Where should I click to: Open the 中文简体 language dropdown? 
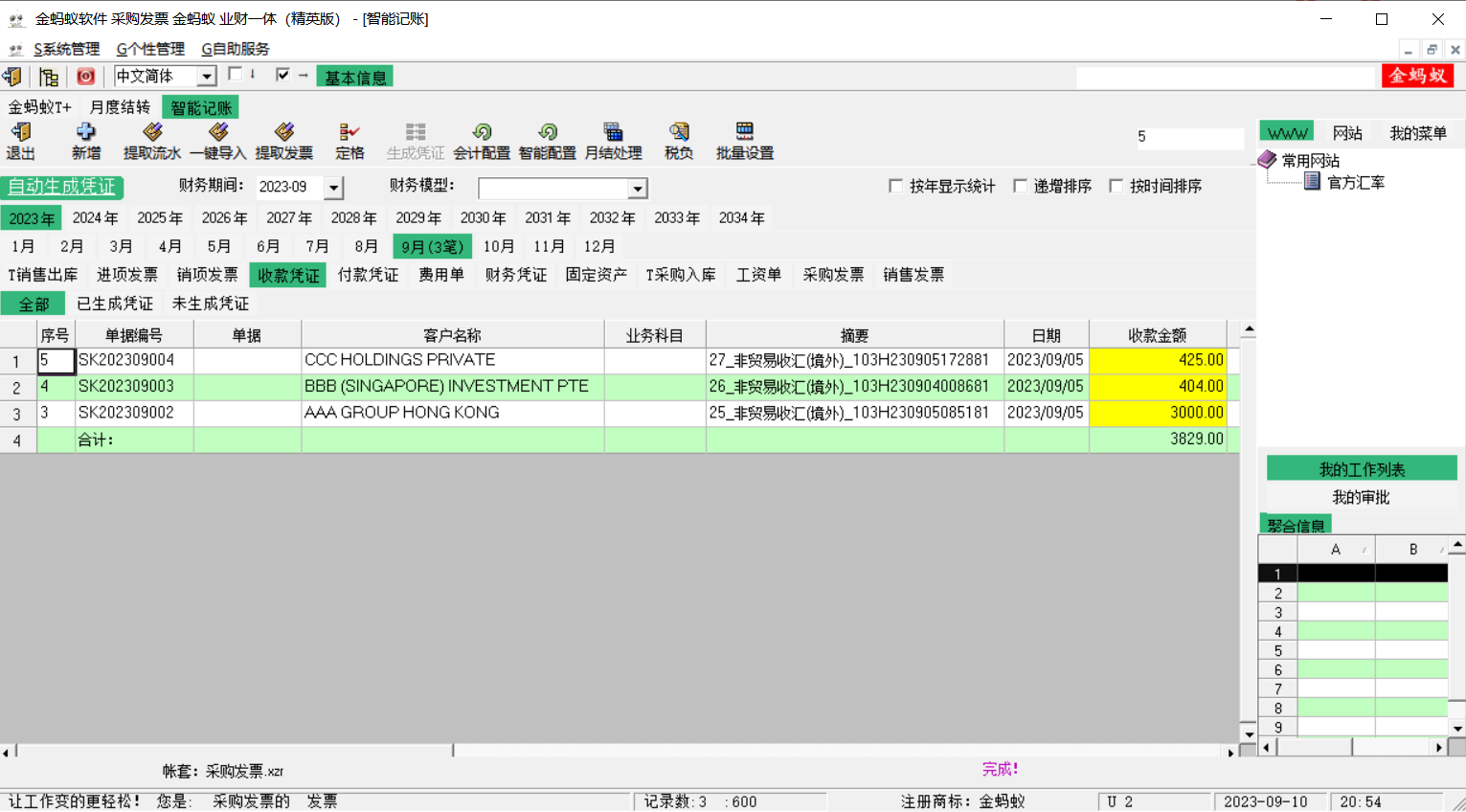click(207, 77)
